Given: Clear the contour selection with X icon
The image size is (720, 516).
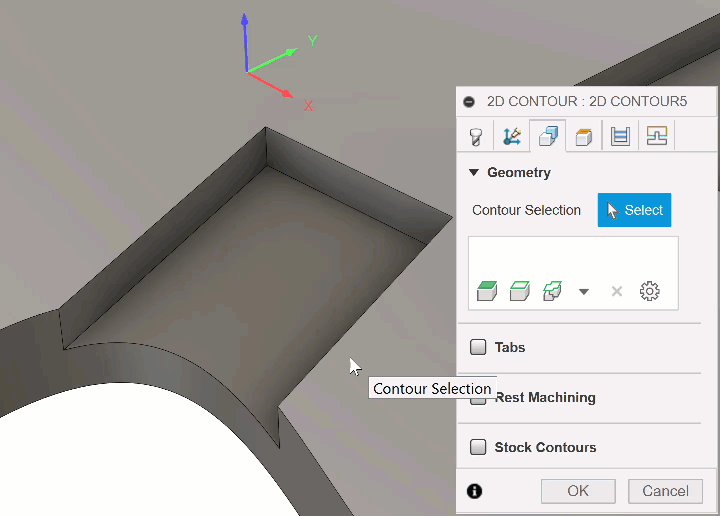Looking at the screenshot, I should pos(617,291).
